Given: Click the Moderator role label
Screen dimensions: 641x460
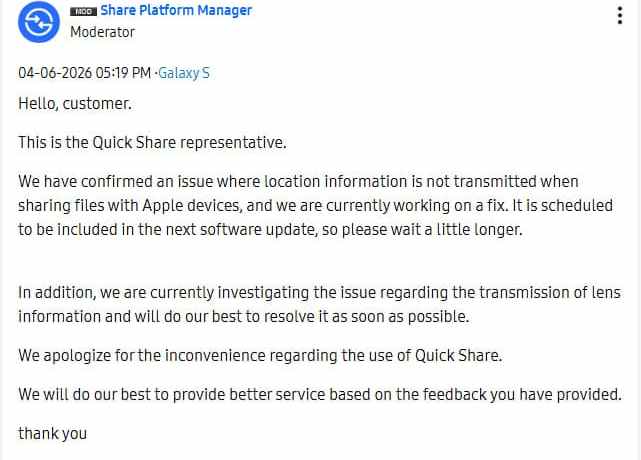Looking at the screenshot, I should click(x=102, y=32).
